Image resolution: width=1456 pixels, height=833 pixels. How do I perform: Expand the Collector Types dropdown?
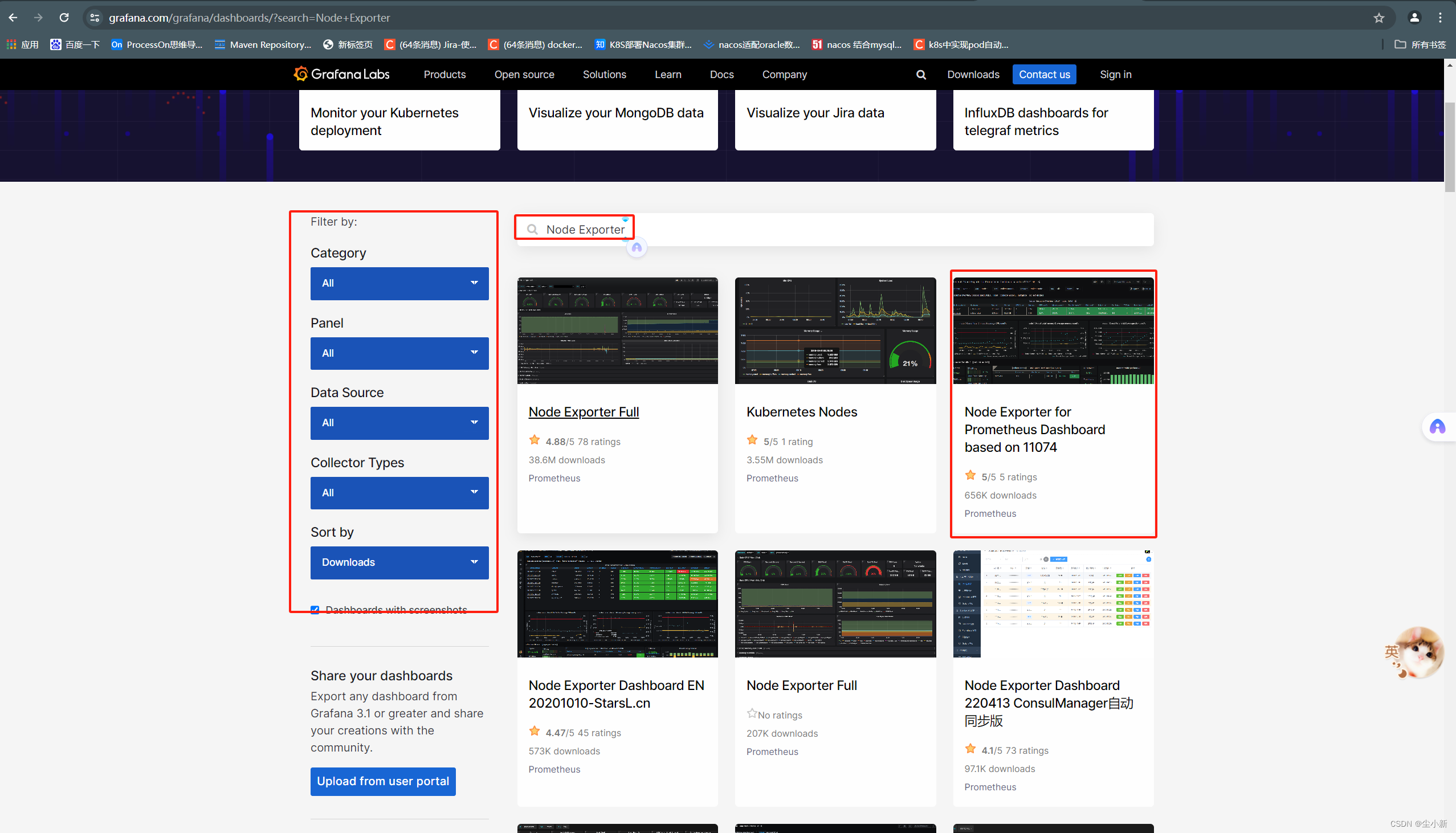pyautogui.click(x=399, y=493)
